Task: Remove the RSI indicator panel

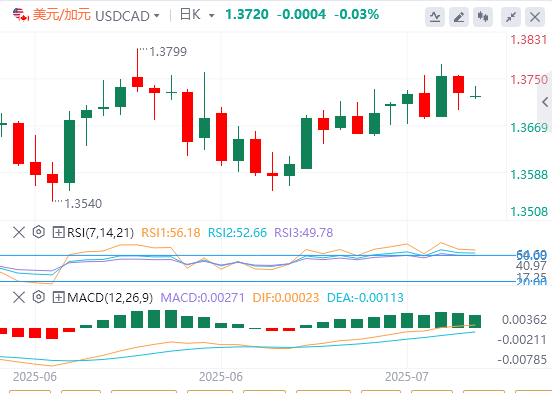Action: (19, 232)
